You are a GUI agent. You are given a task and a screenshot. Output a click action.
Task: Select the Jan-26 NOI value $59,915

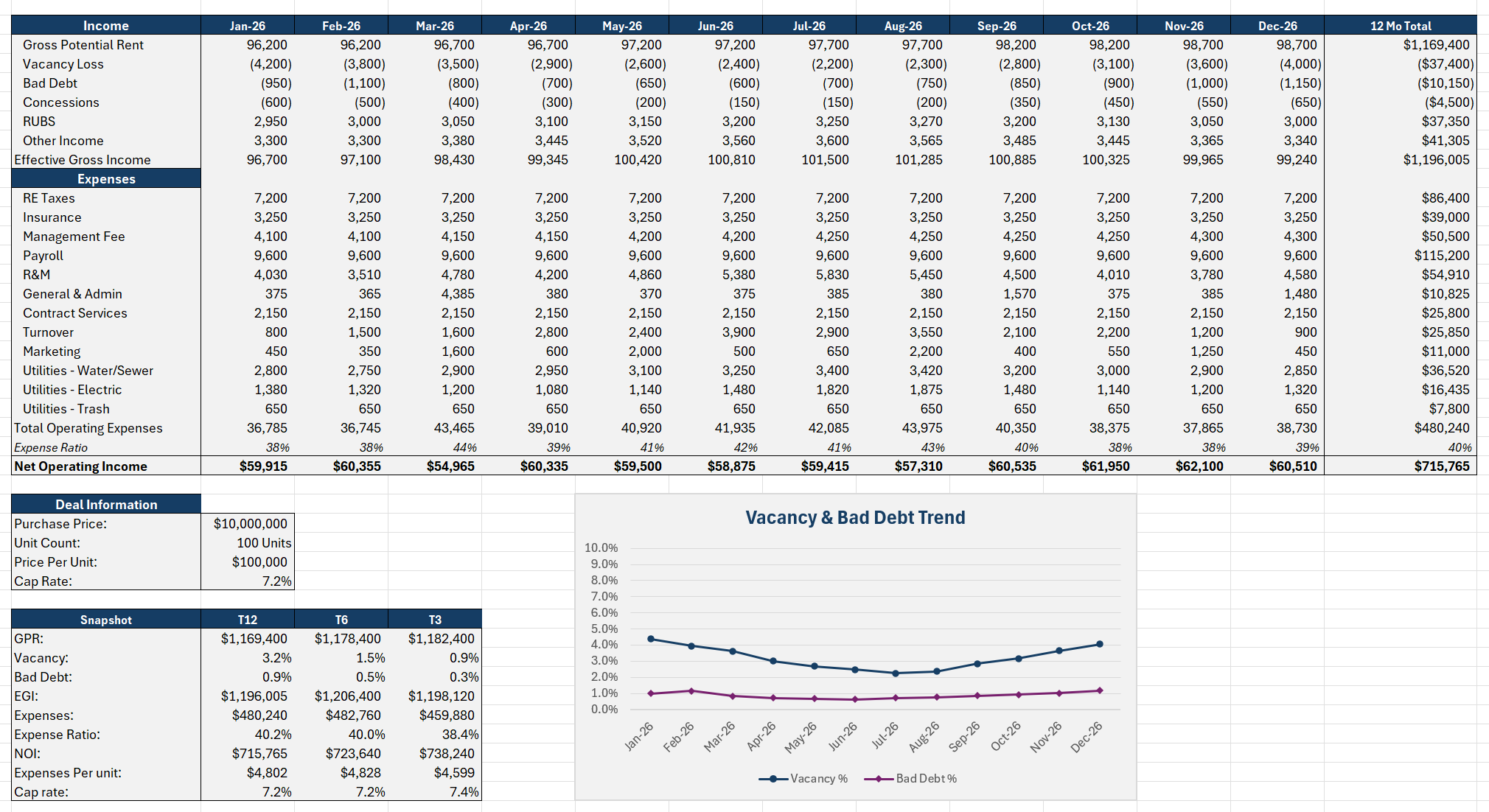click(x=263, y=466)
